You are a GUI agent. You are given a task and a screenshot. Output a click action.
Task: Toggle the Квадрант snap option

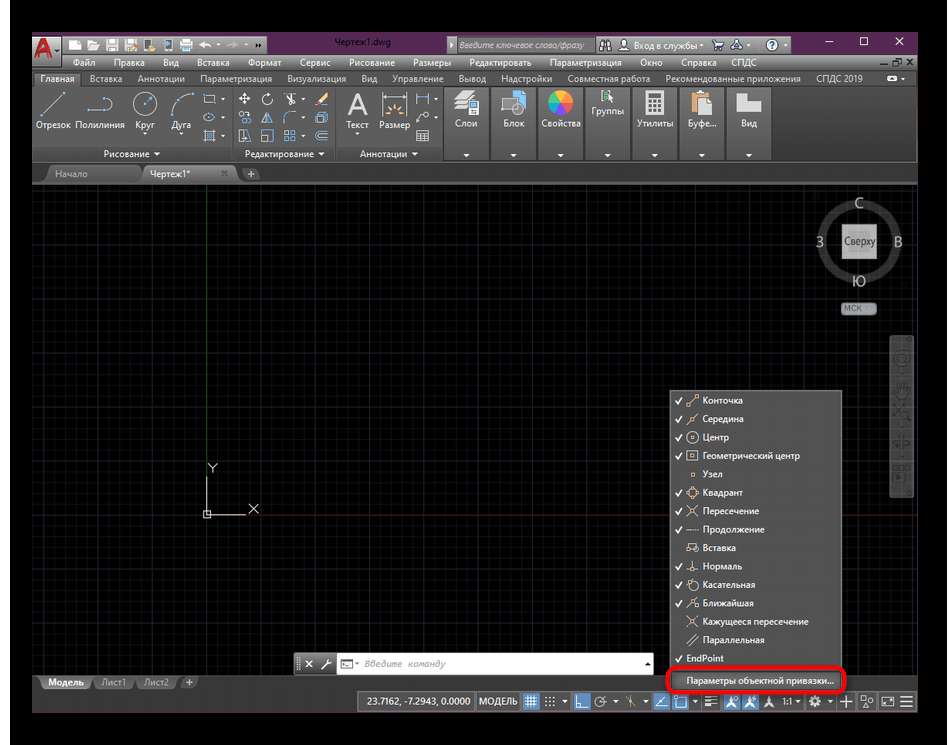[722, 493]
